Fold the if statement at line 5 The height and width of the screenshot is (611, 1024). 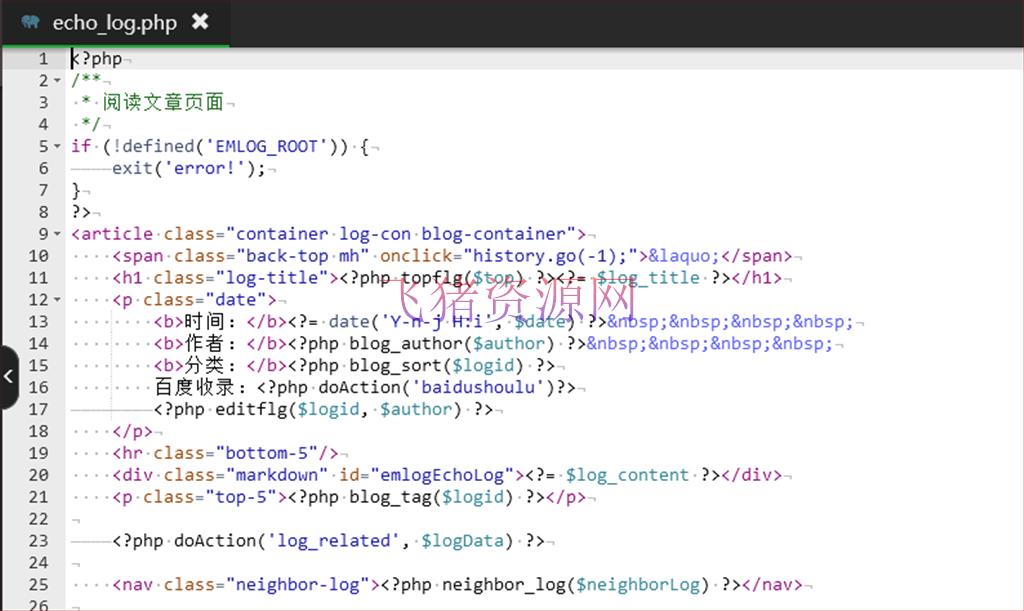tap(56, 147)
